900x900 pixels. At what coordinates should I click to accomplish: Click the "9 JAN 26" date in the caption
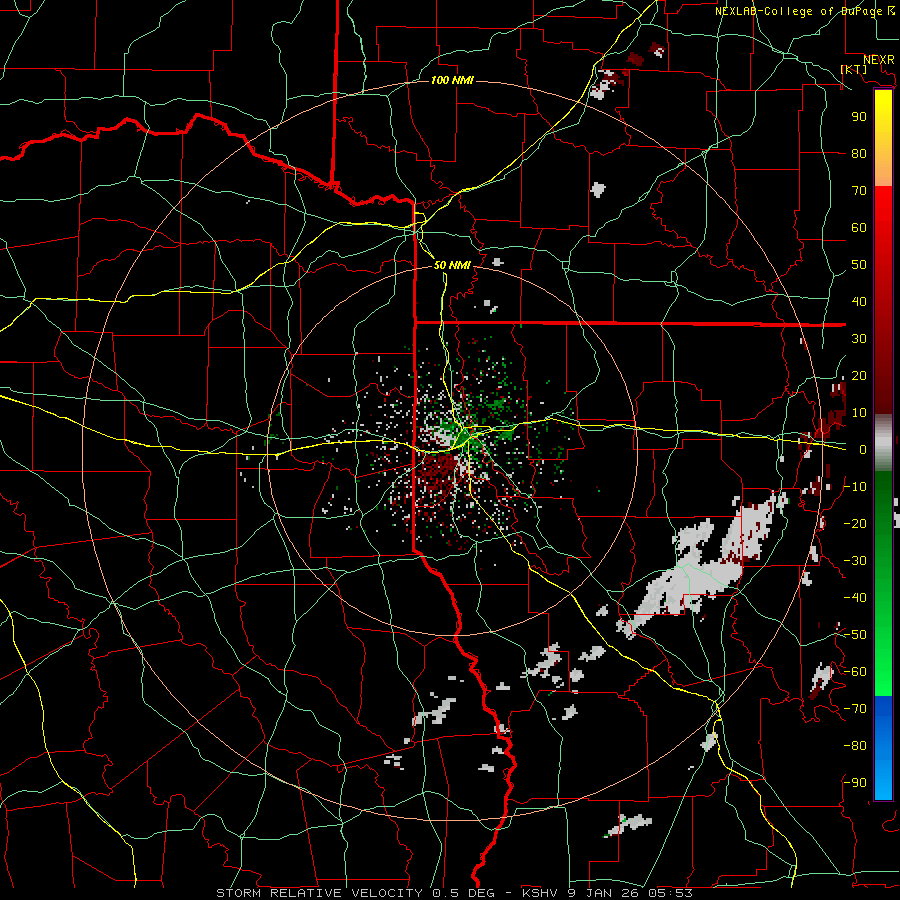click(604, 893)
